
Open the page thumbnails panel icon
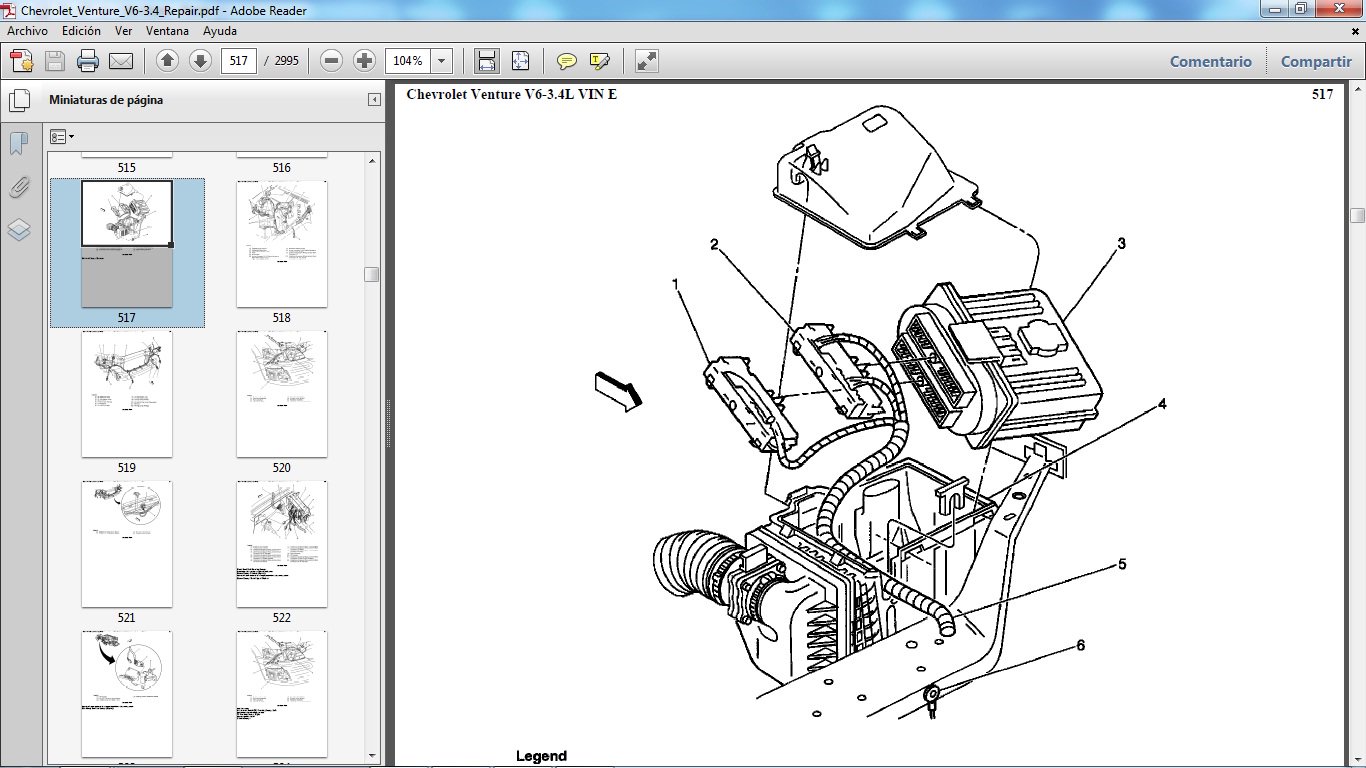click(19, 100)
